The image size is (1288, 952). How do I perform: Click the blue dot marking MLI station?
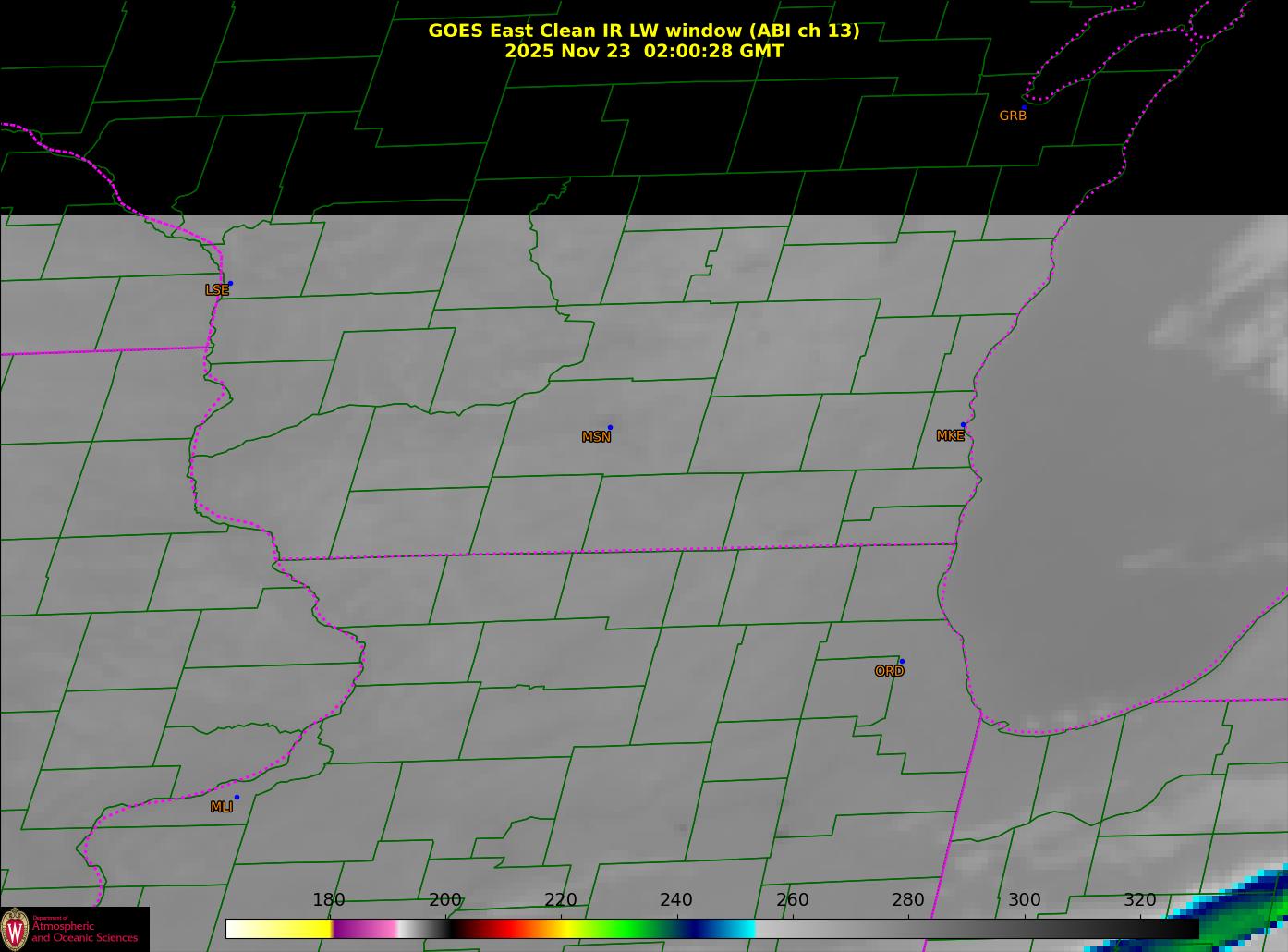[x=237, y=797]
